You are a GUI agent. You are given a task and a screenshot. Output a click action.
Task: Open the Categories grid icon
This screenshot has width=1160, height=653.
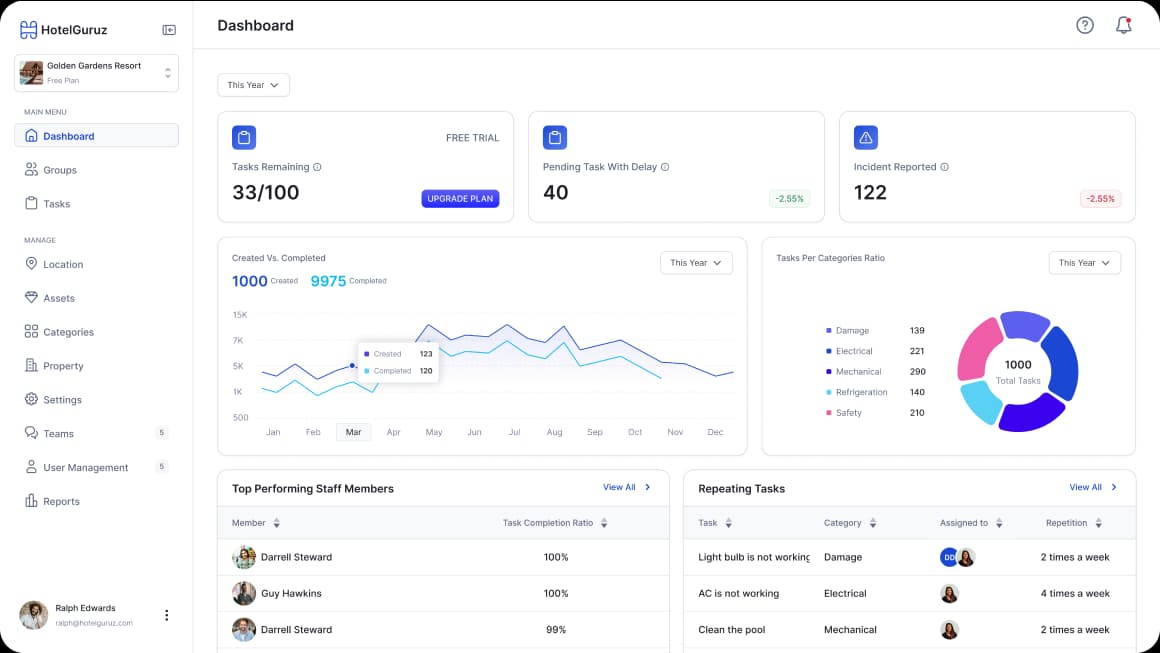(33, 331)
